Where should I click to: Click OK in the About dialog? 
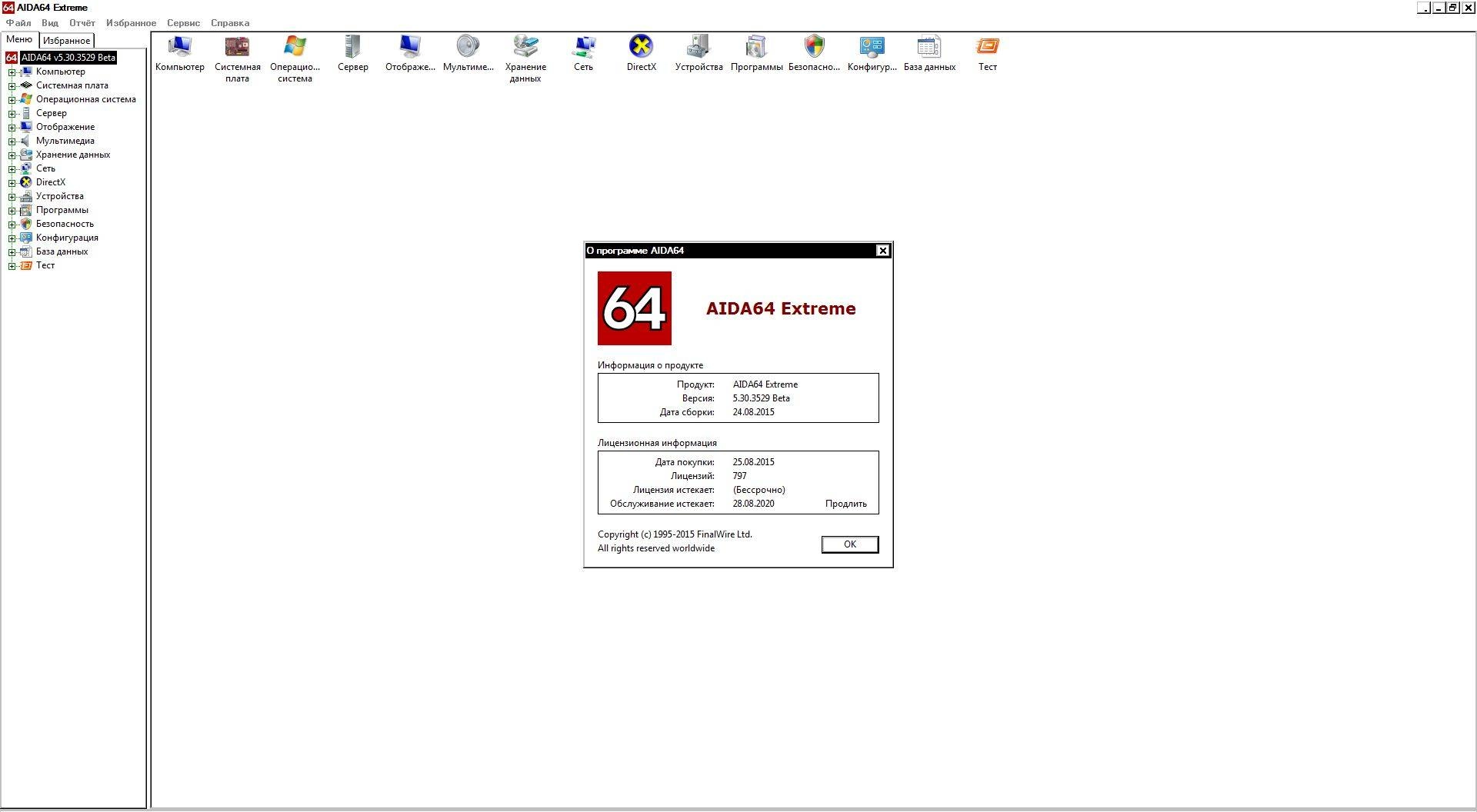850,544
